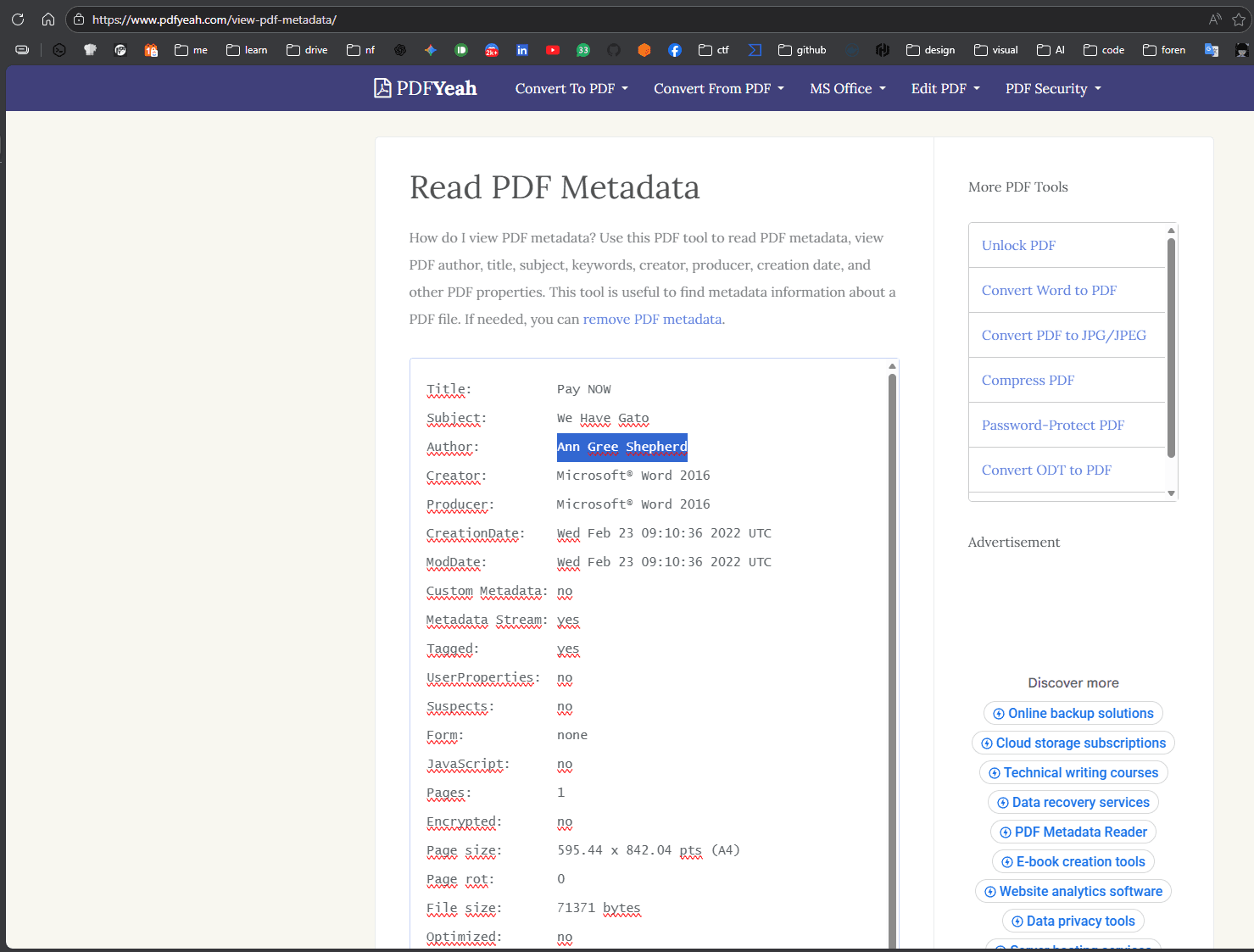The height and width of the screenshot is (952, 1254).
Task: Click the browser home icon
Action: 48,19
